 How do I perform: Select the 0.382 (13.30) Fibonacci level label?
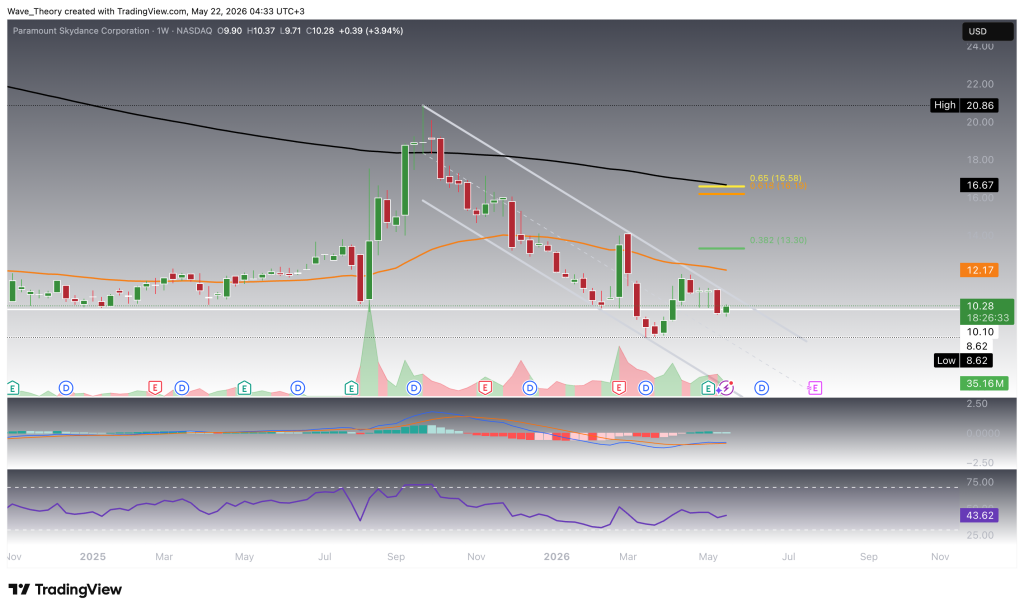778,240
